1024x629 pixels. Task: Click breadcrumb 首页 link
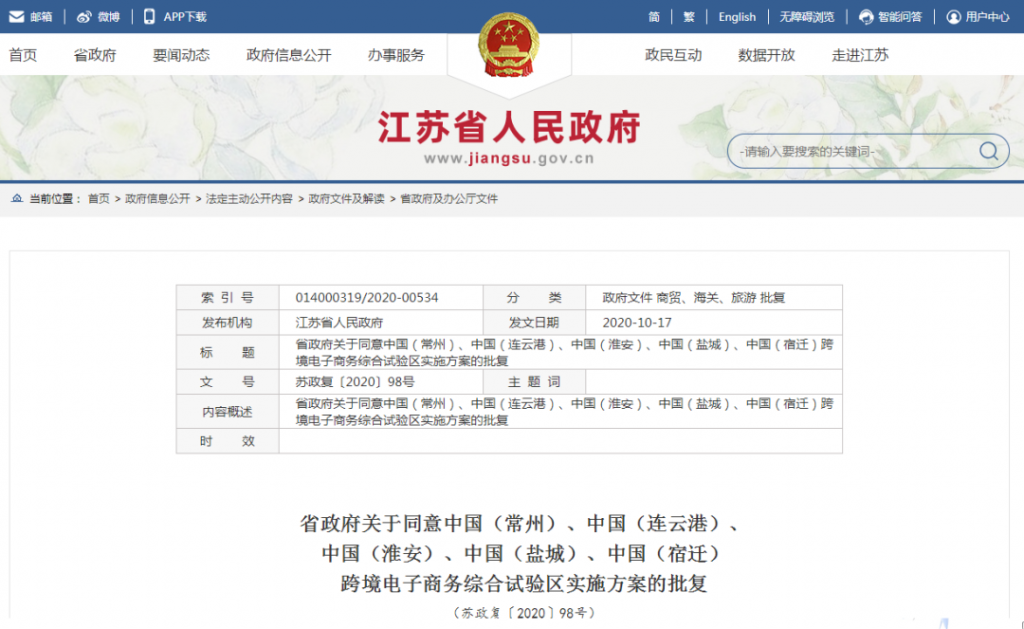[x=99, y=199]
